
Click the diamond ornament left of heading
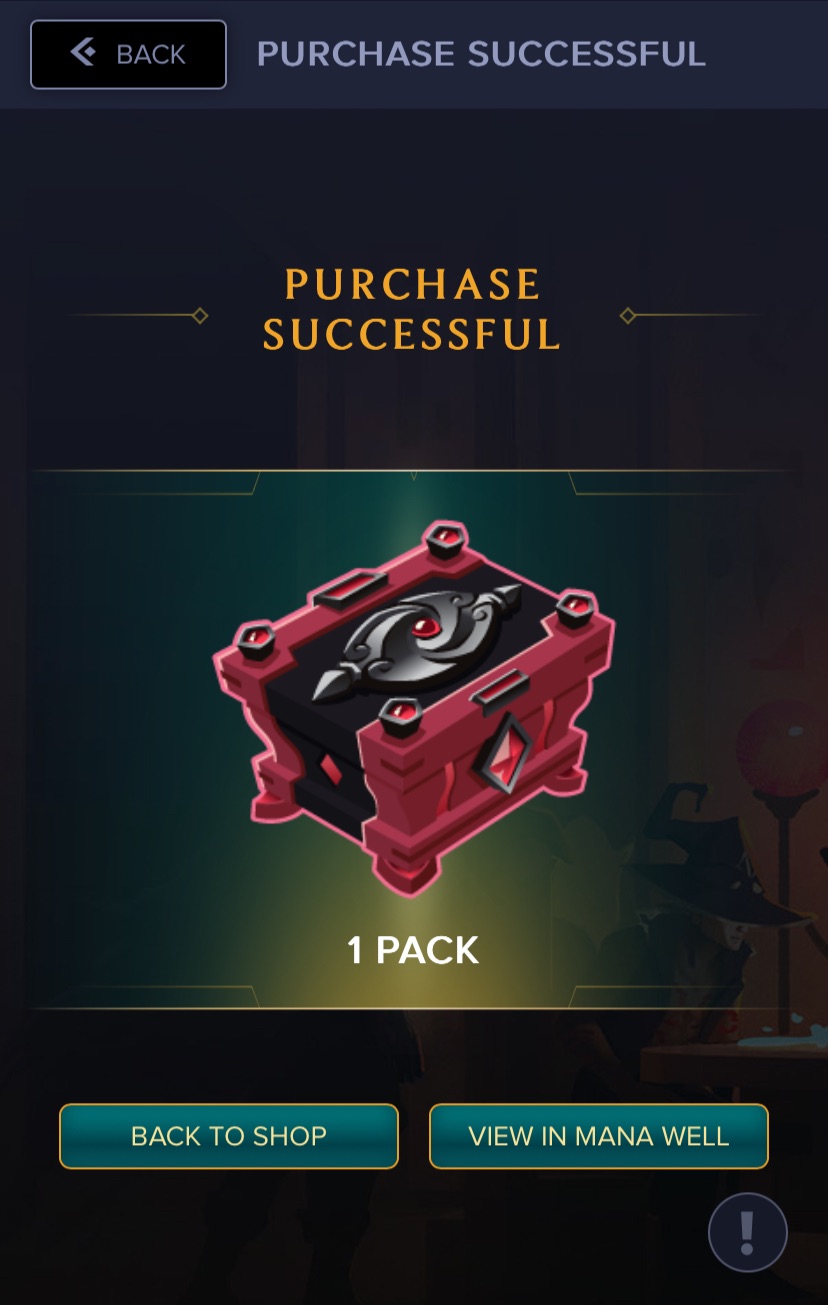200,316
